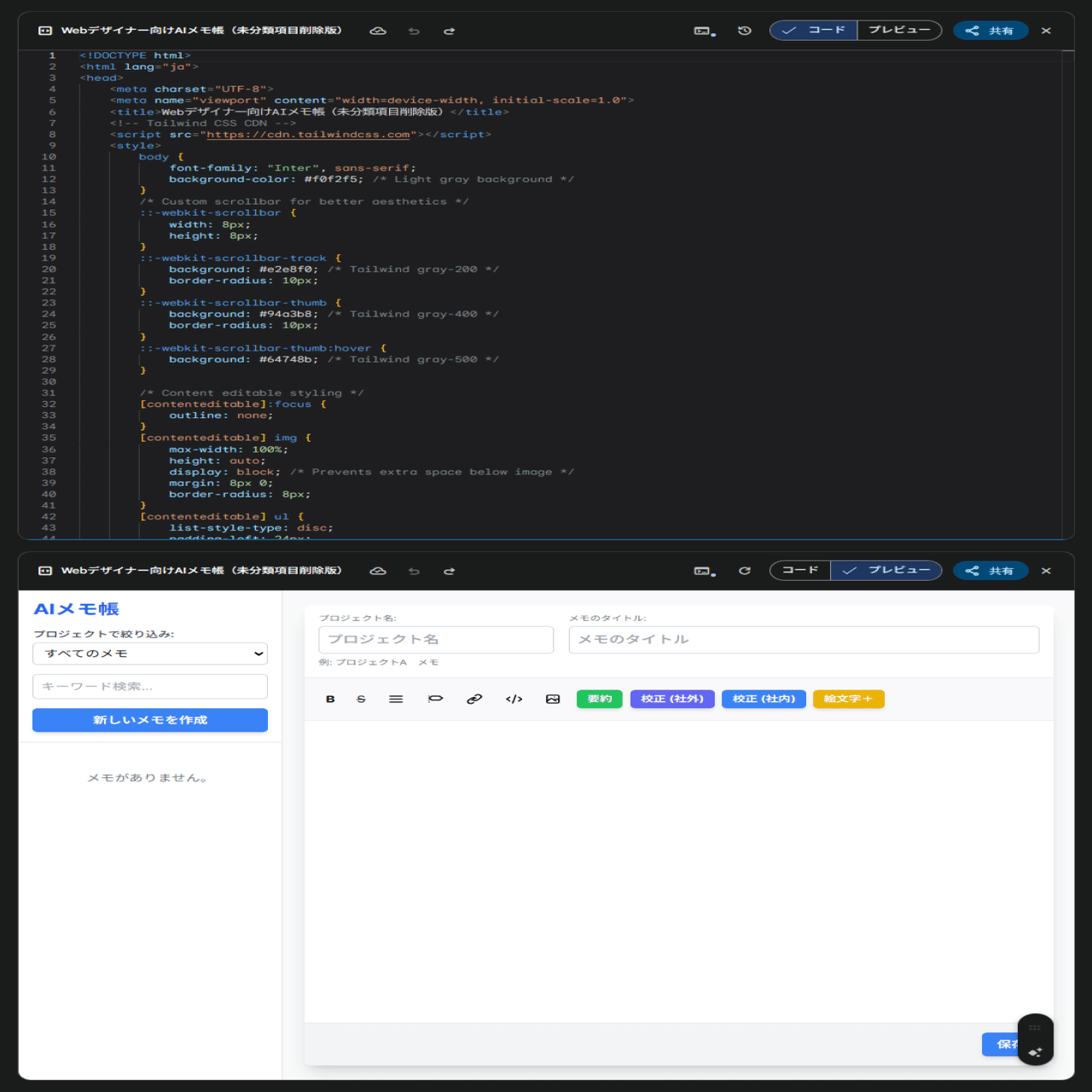Click the "メモがありません。" text
Image resolution: width=1092 pixels, height=1092 pixels.
click(x=148, y=778)
